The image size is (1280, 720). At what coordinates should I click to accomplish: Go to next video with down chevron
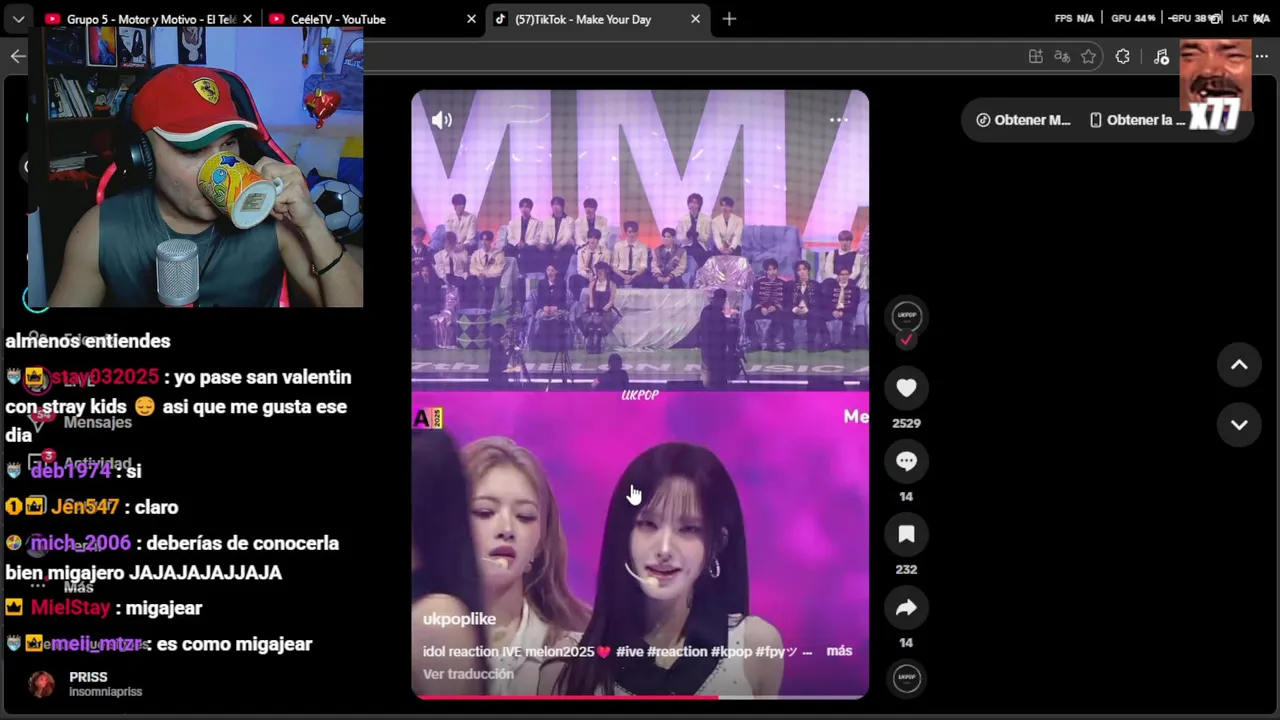(x=1239, y=425)
